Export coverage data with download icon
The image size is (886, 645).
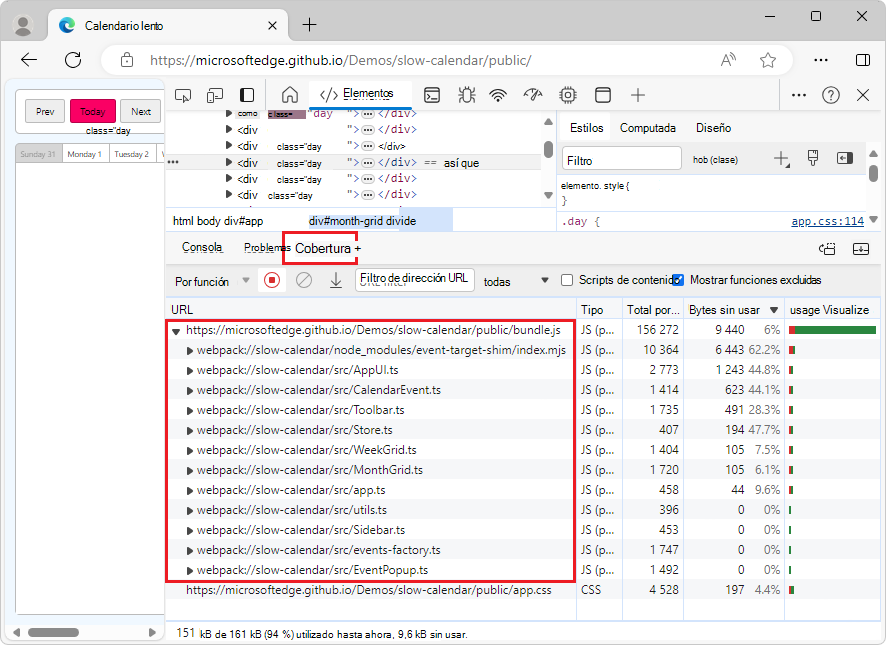click(x=336, y=281)
